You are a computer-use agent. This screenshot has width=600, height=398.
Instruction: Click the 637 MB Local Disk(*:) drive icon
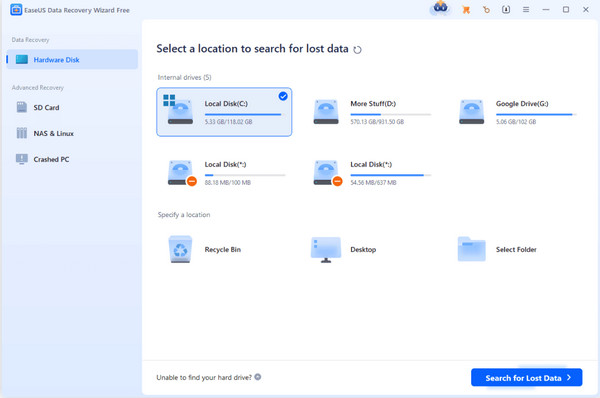pyautogui.click(x=327, y=173)
